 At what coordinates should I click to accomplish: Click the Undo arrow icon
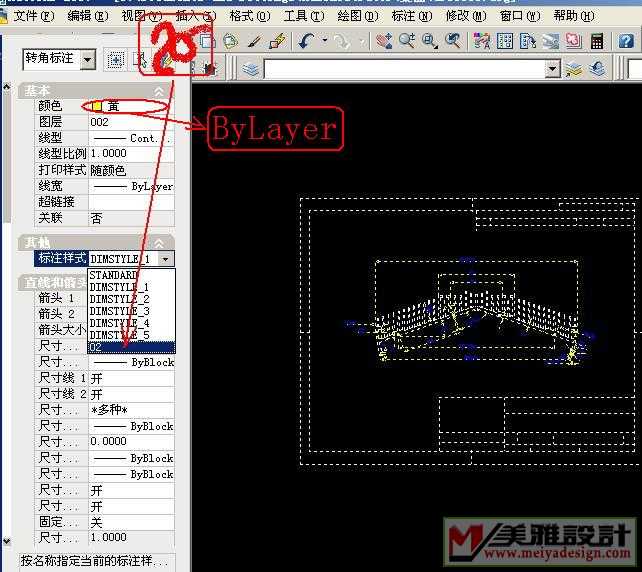[x=305, y=41]
